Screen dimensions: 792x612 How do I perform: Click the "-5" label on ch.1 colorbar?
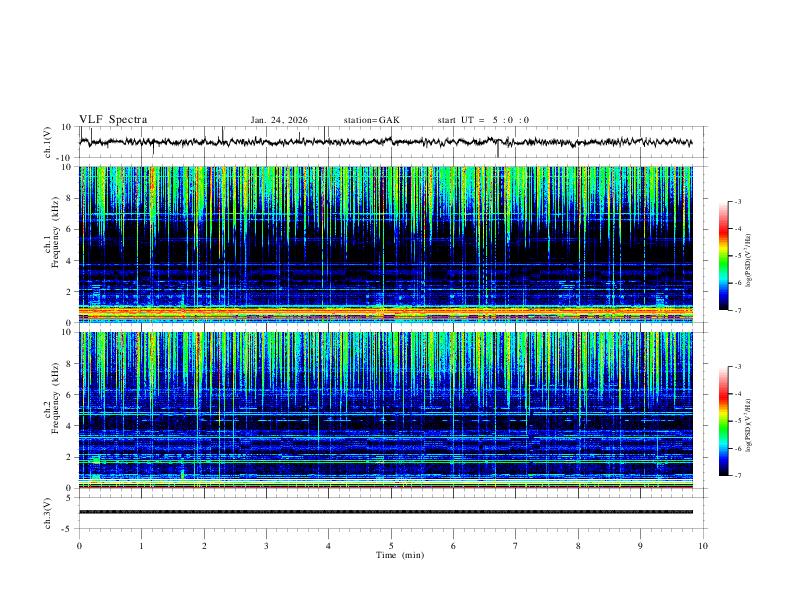(x=737, y=256)
